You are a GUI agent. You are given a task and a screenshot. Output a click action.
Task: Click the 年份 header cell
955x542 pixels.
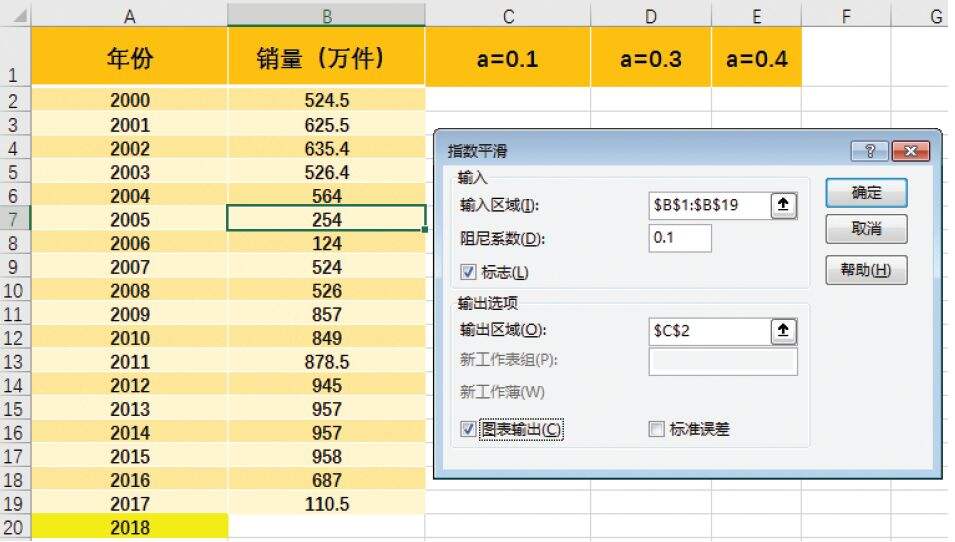click(x=129, y=57)
